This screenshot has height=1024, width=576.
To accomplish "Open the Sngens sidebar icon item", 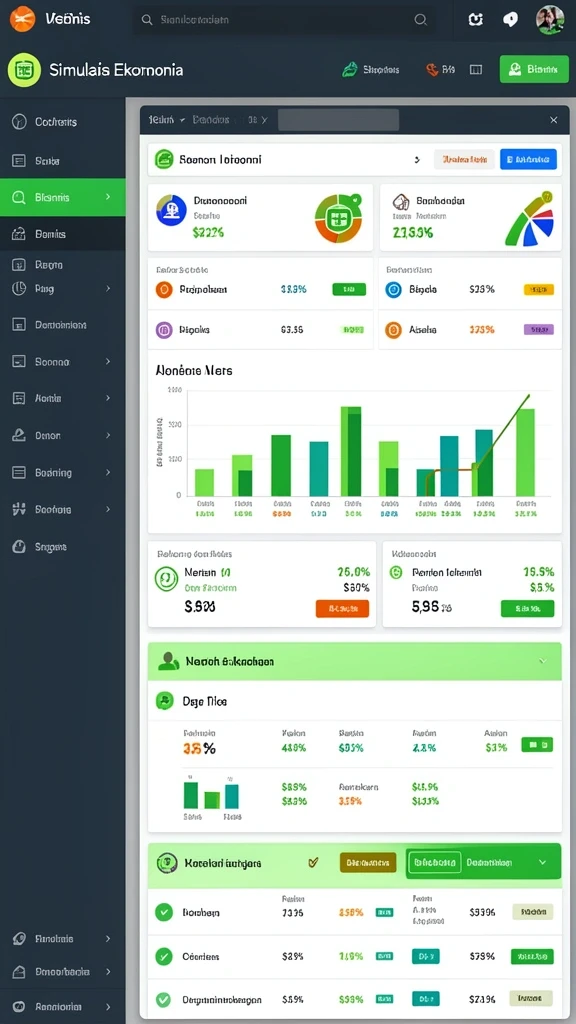I will (x=19, y=547).
